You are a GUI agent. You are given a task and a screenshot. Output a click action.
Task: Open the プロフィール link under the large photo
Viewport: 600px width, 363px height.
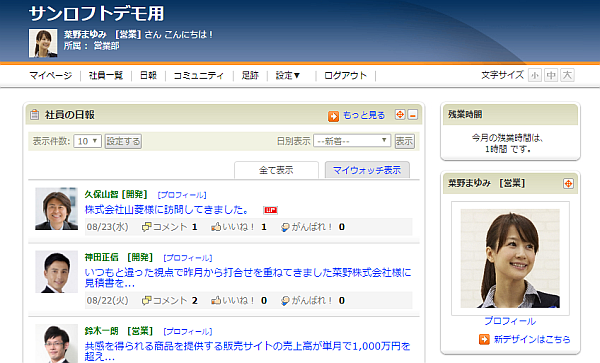click(x=510, y=321)
